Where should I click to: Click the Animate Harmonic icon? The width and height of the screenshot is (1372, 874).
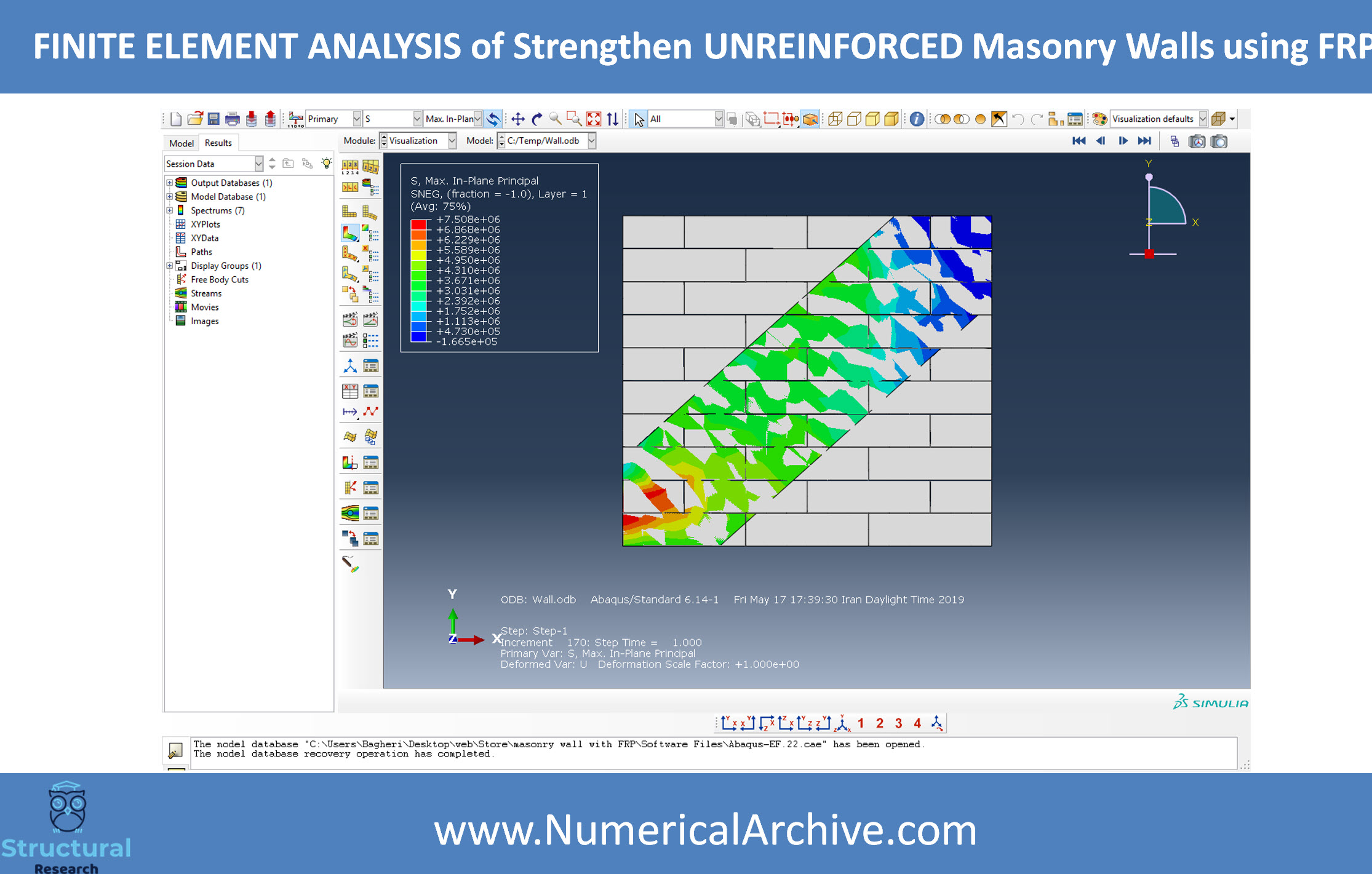(350, 340)
